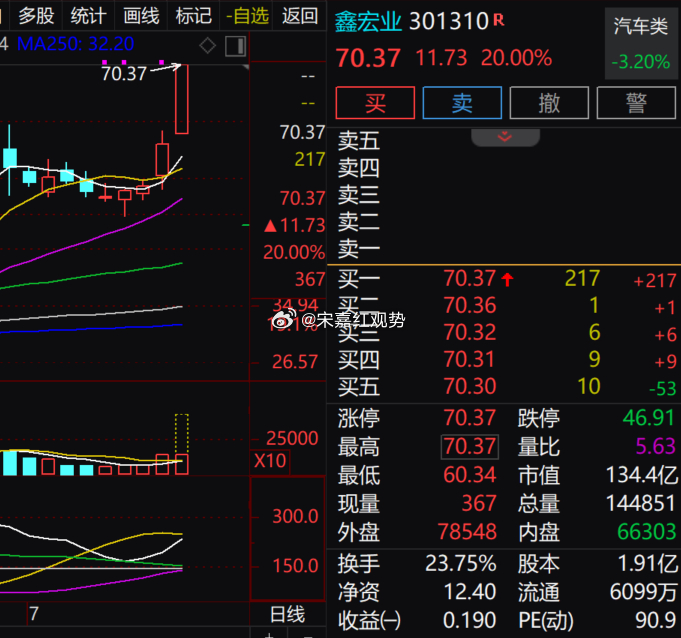Click the 买五 price 70.30
681x638 pixels.
pos(469,387)
